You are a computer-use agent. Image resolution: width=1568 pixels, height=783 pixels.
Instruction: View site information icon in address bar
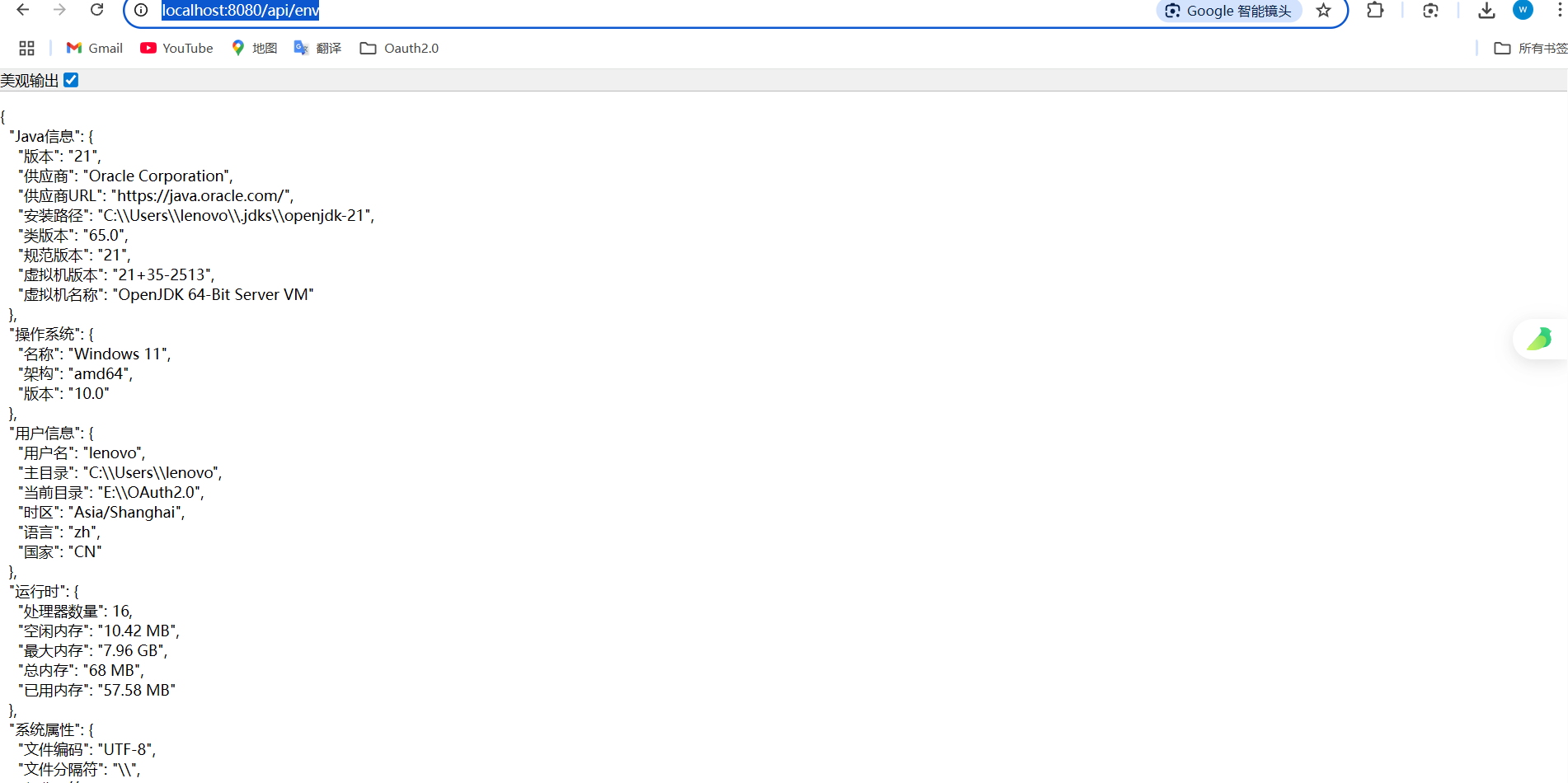141,10
